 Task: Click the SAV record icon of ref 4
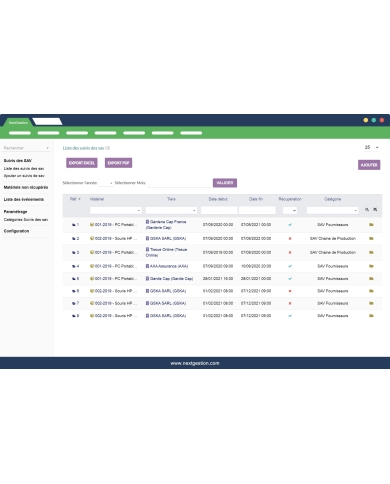coord(74,266)
